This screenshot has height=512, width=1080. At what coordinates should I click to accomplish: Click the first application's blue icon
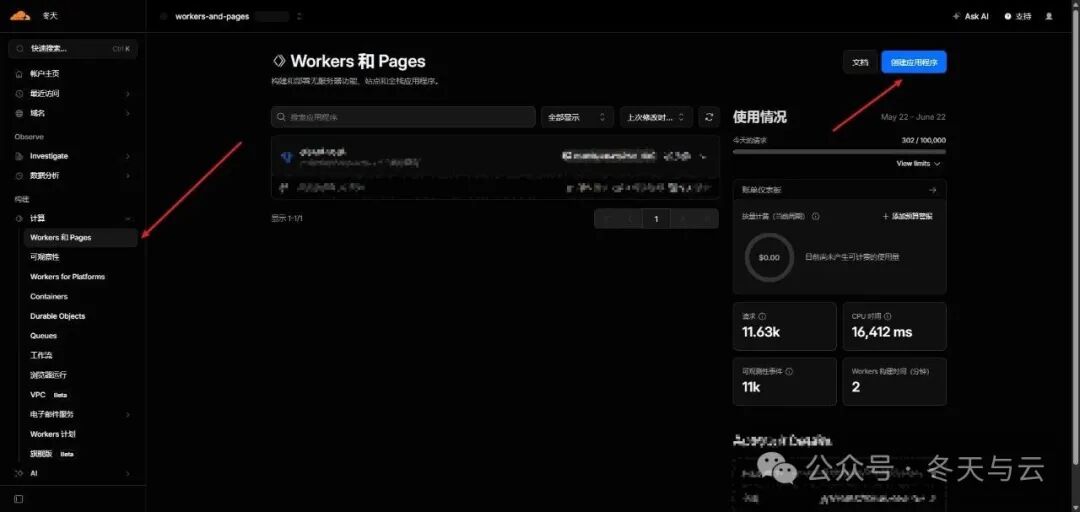click(287, 157)
